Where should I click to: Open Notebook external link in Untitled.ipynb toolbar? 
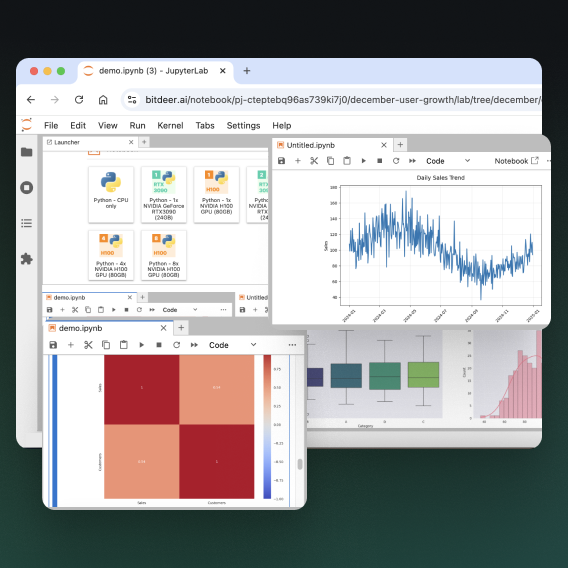click(516, 161)
